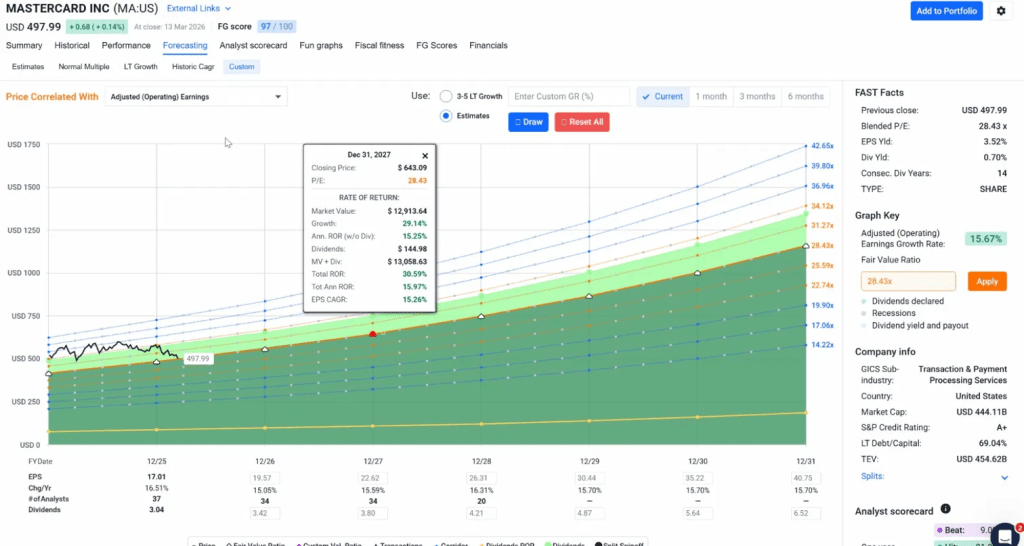Click the 15.67% earnings growth rate swatch
The image size is (1024, 546).
pyautogui.click(x=985, y=239)
